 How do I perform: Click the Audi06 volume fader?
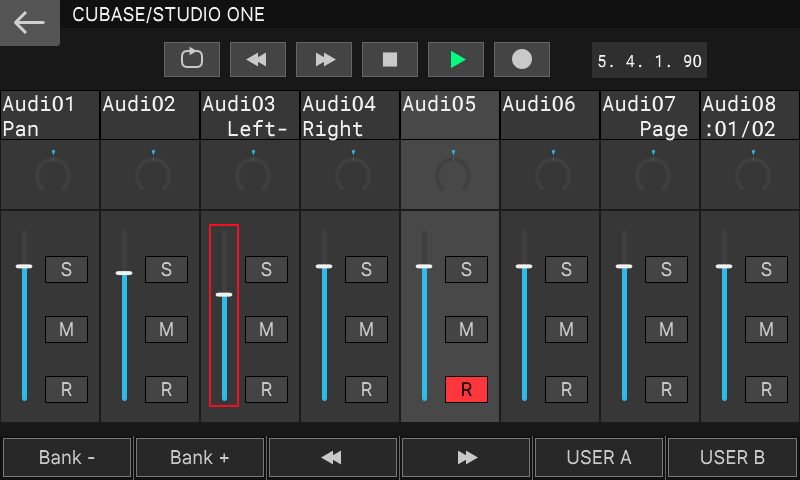coord(524,315)
